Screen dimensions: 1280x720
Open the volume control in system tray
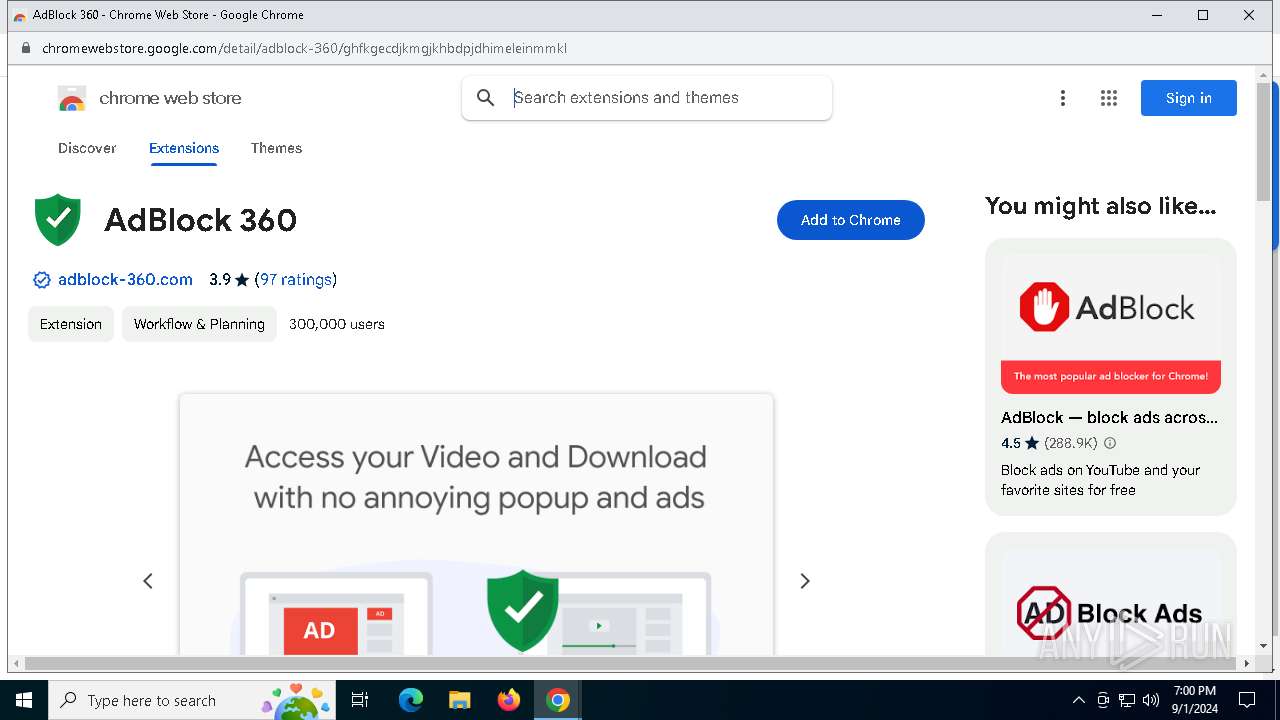click(x=1151, y=700)
